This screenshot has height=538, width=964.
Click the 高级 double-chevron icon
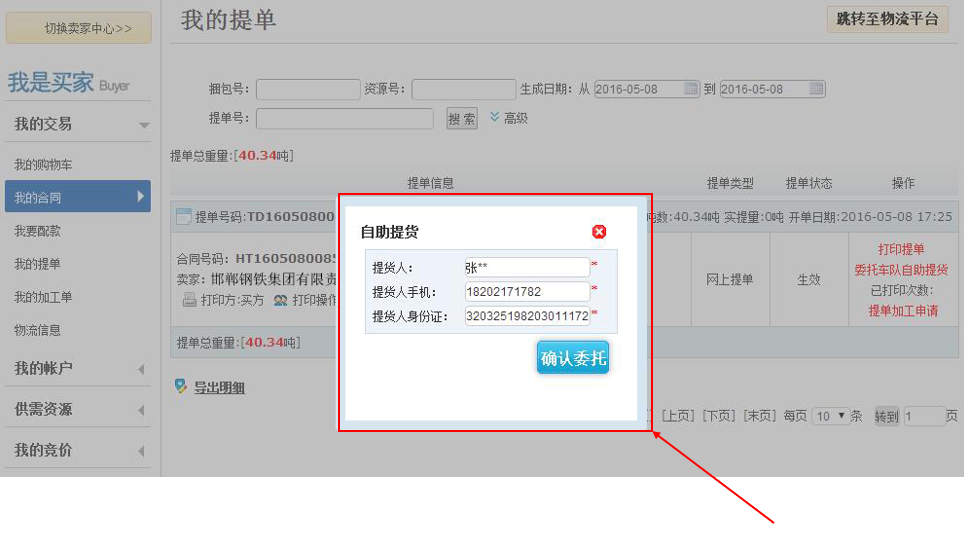494,118
